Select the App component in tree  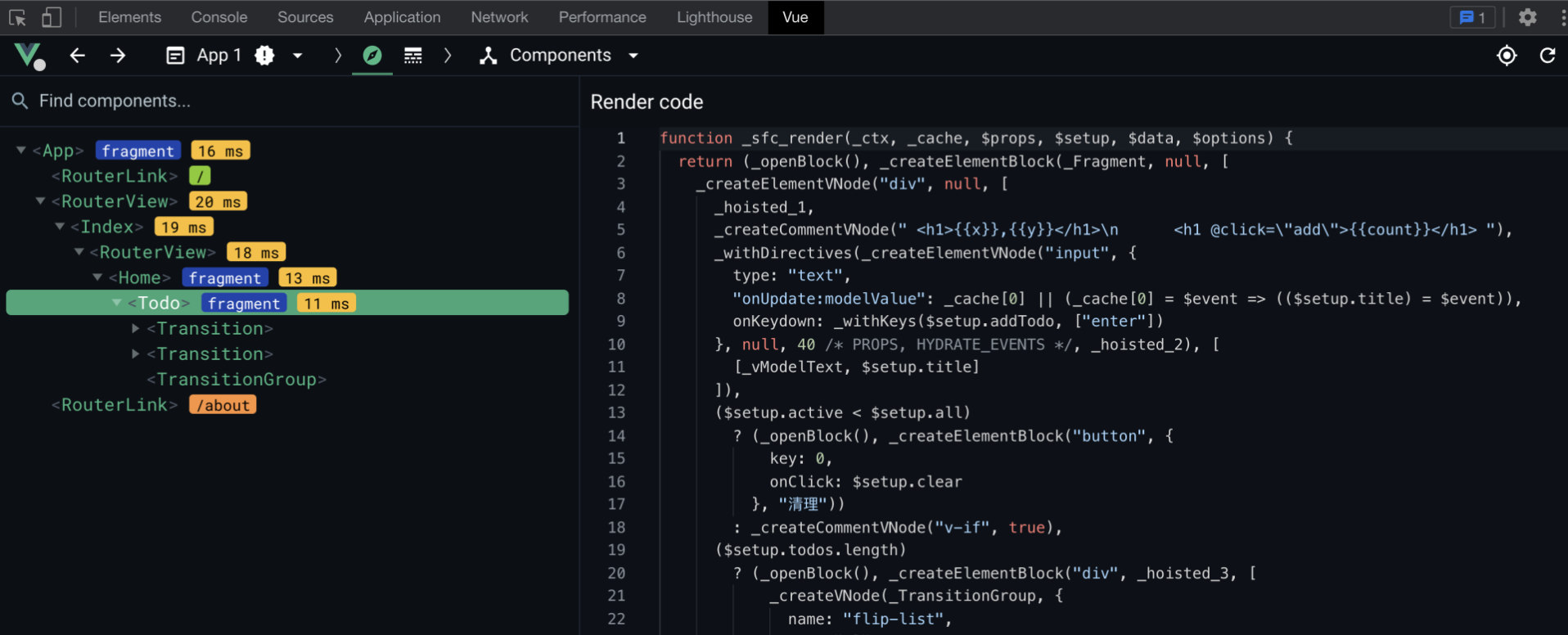click(58, 151)
